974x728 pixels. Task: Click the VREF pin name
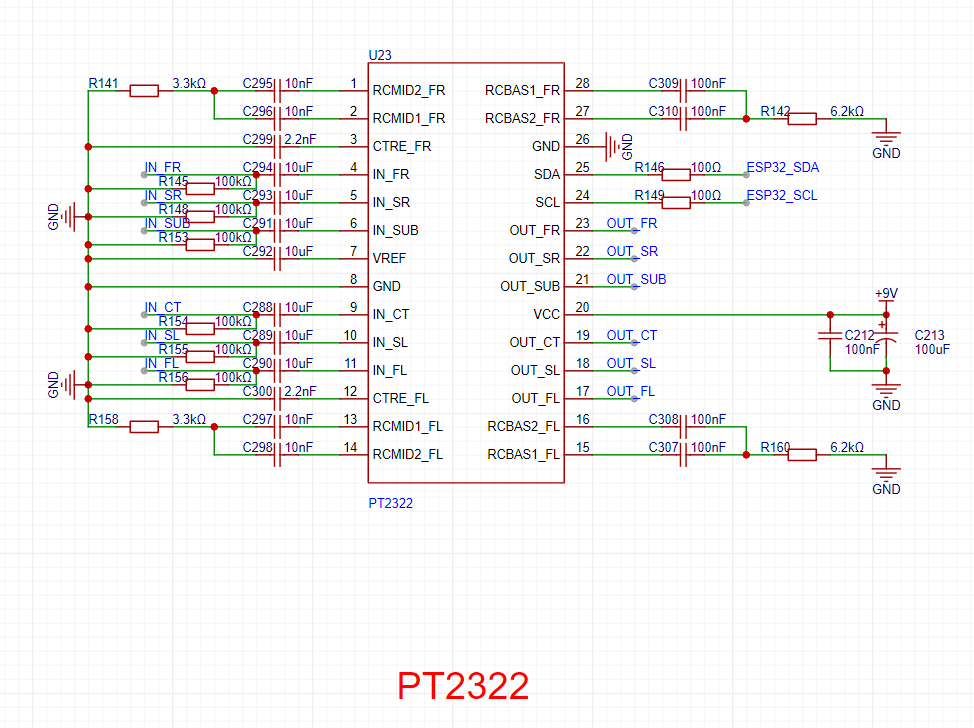pos(389,258)
